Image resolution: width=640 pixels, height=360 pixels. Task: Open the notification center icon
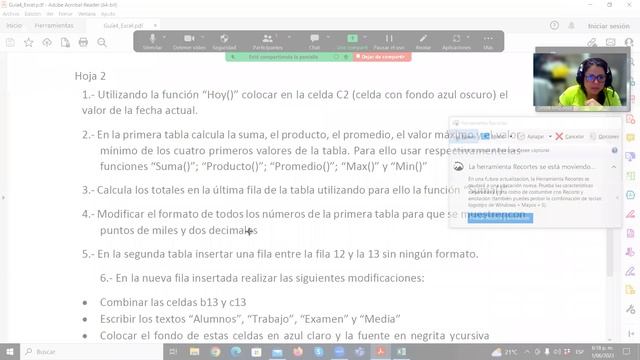pyautogui.click(x=627, y=351)
